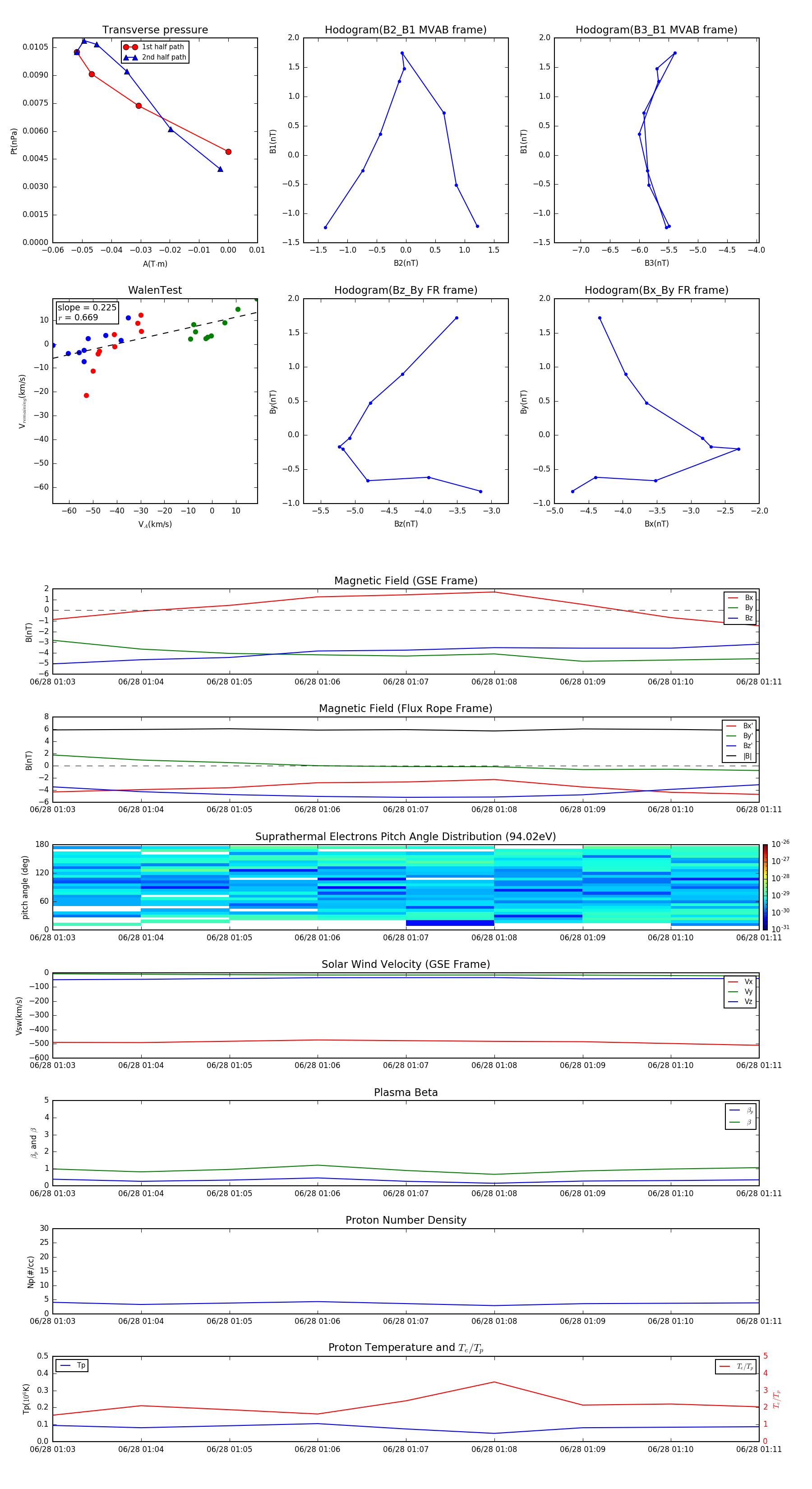
Task: Click the "WalenTest" plot title
Action: 155,290
